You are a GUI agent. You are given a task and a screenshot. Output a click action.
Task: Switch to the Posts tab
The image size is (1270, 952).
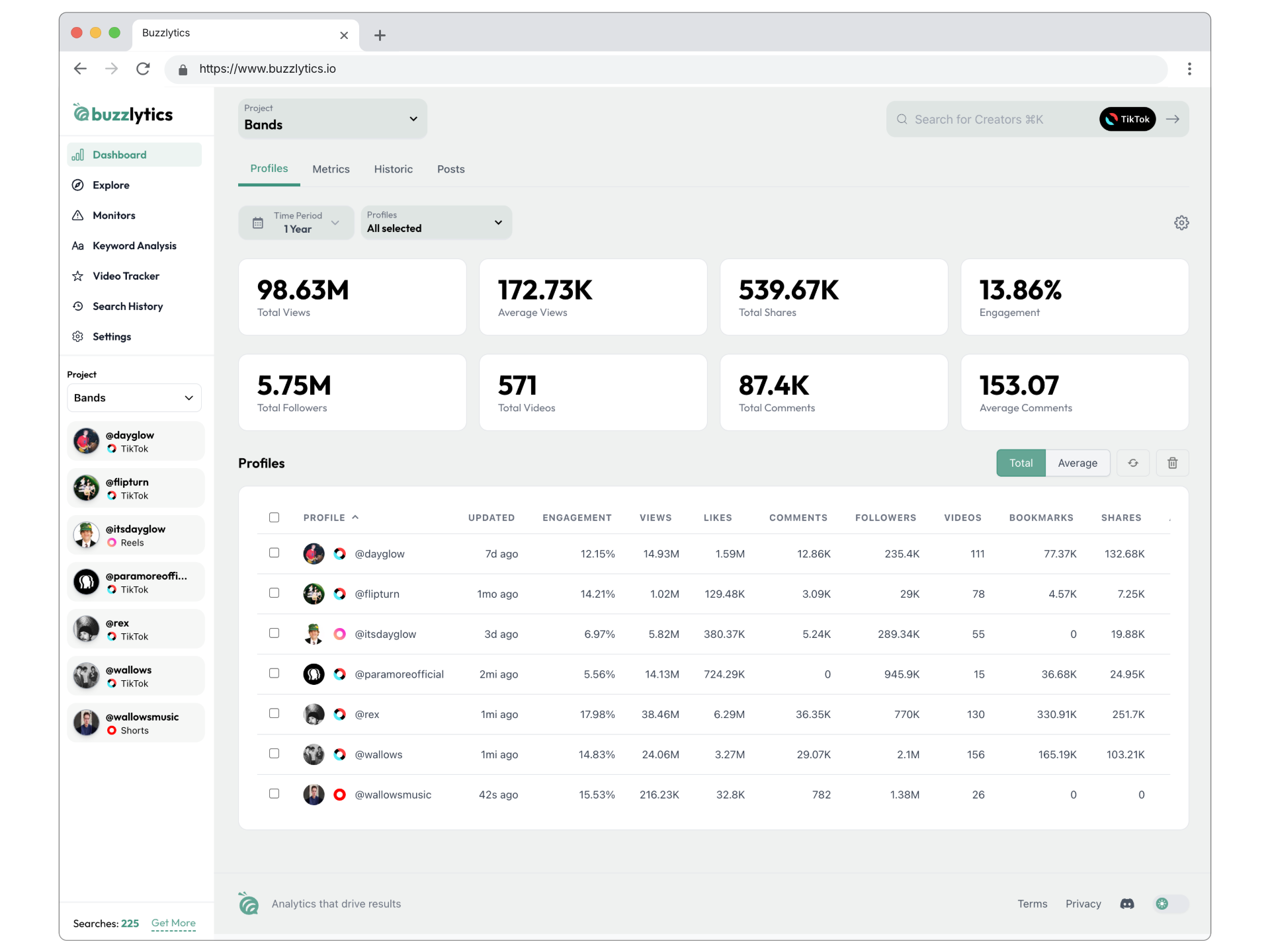[451, 169]
